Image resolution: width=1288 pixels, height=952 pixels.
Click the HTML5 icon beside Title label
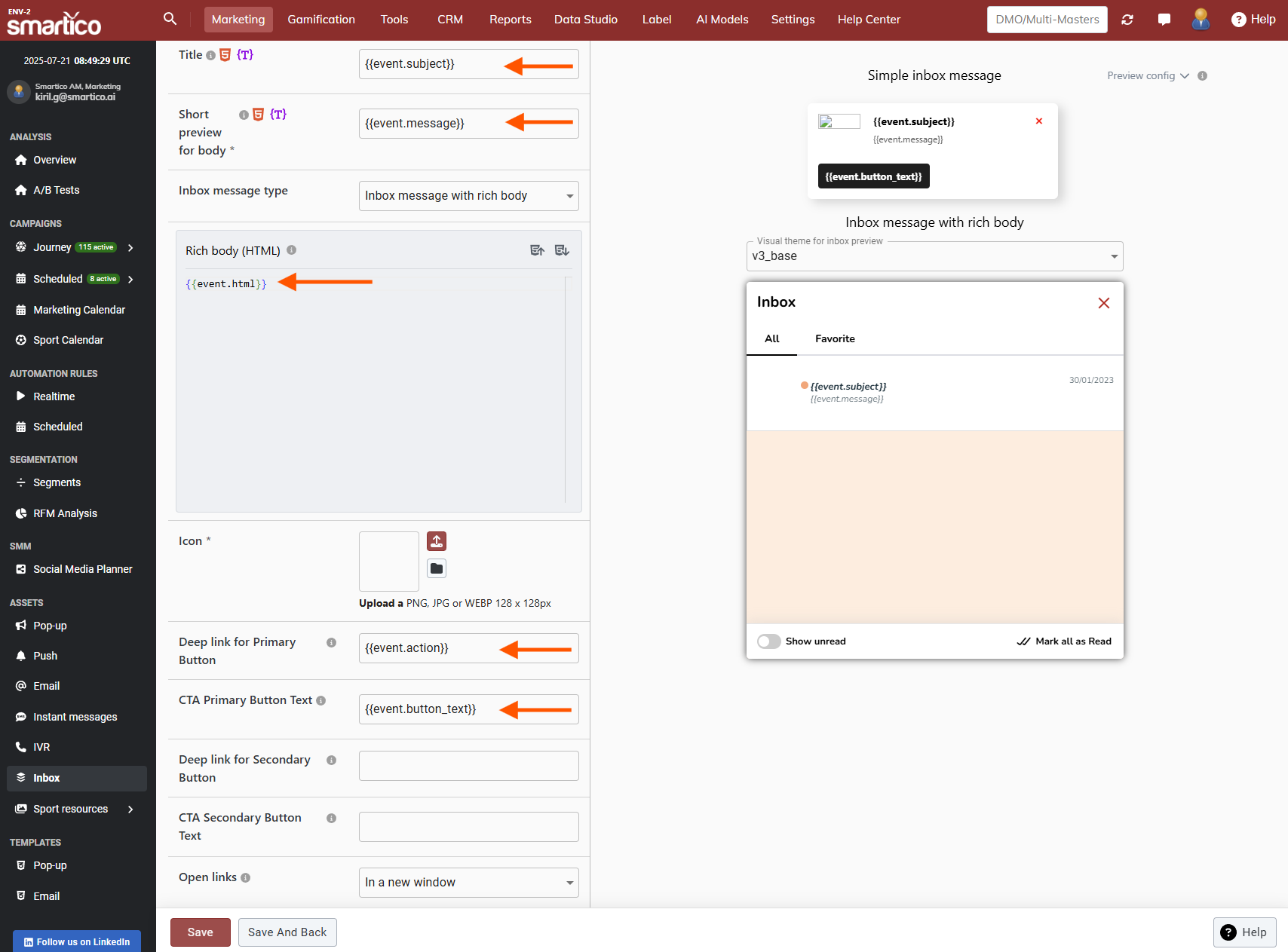tap(225, 55)
